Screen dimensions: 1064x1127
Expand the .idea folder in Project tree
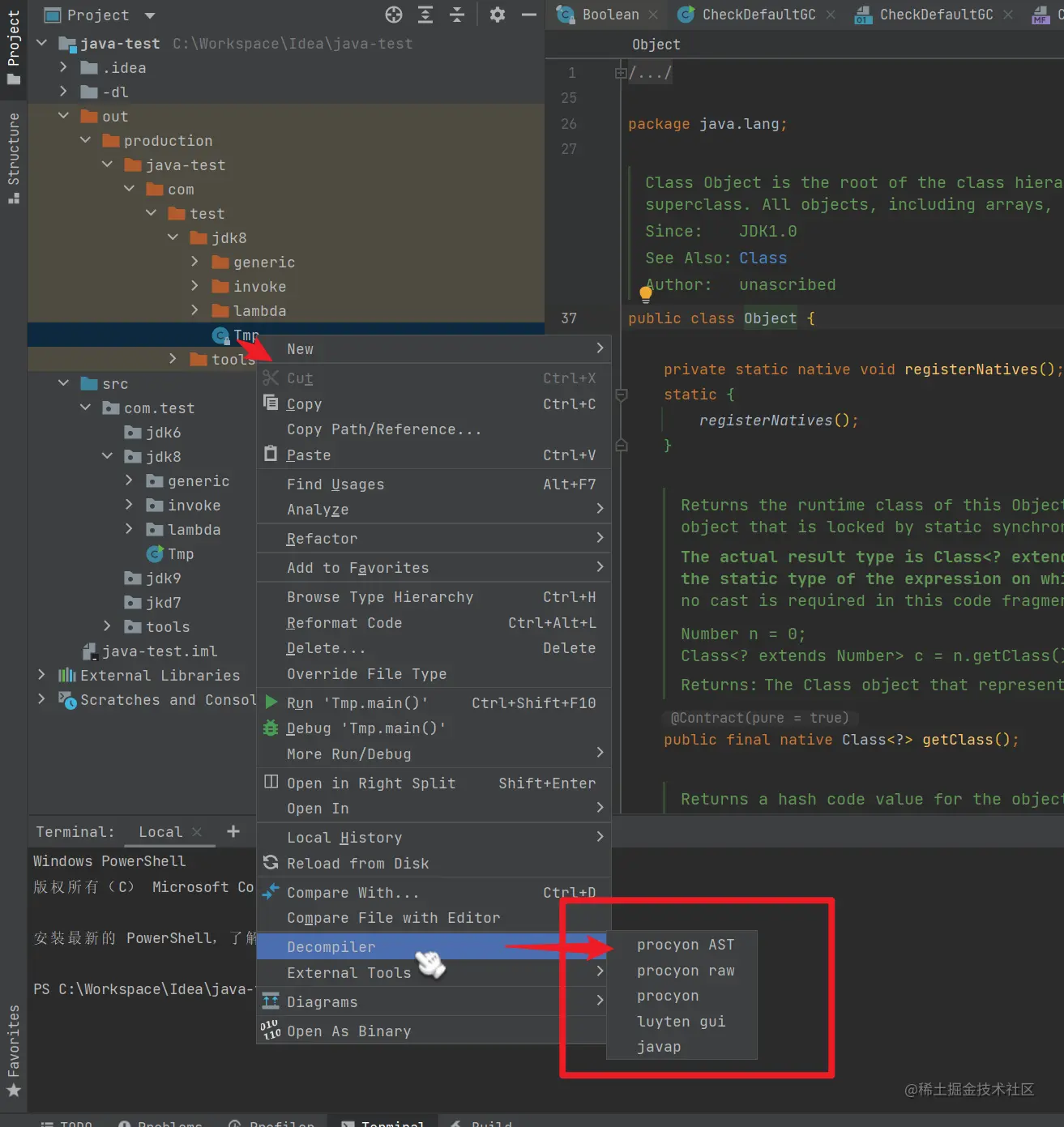pyautogui.click(x=64, y=67)
